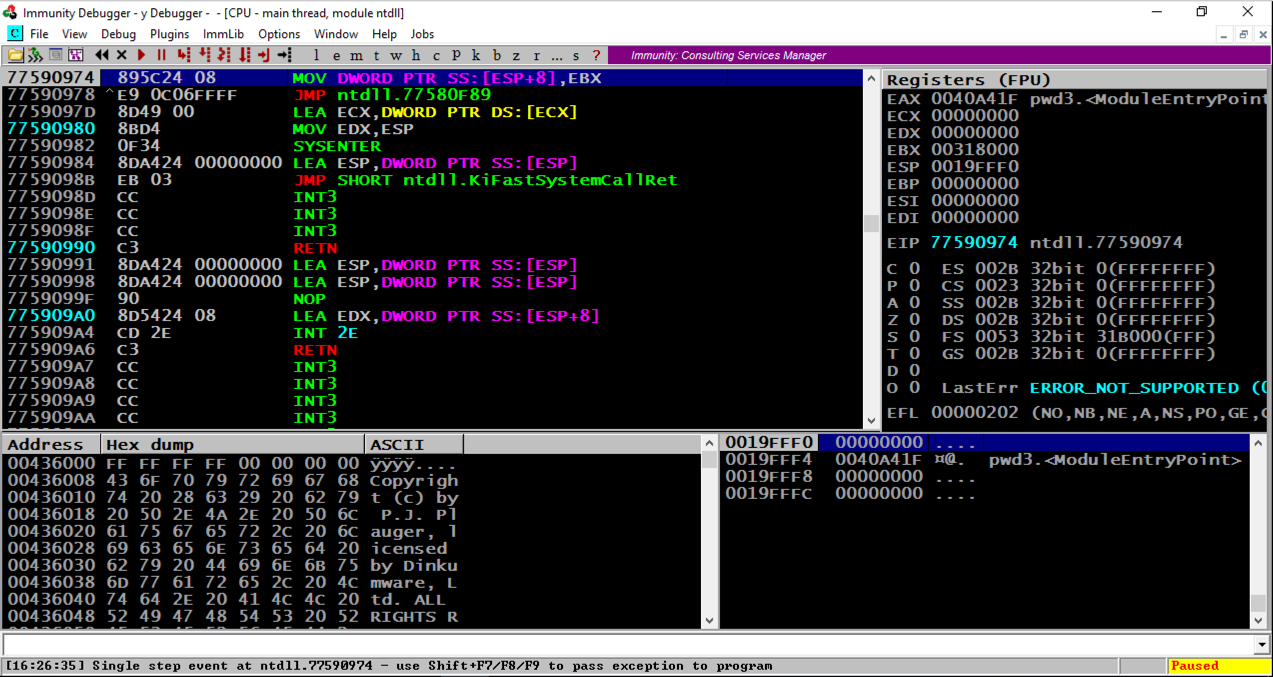This screenshot has width=1273, height=677.
Task: Open breakpoints window with the 'b' button
Action: tap(497, 55)
